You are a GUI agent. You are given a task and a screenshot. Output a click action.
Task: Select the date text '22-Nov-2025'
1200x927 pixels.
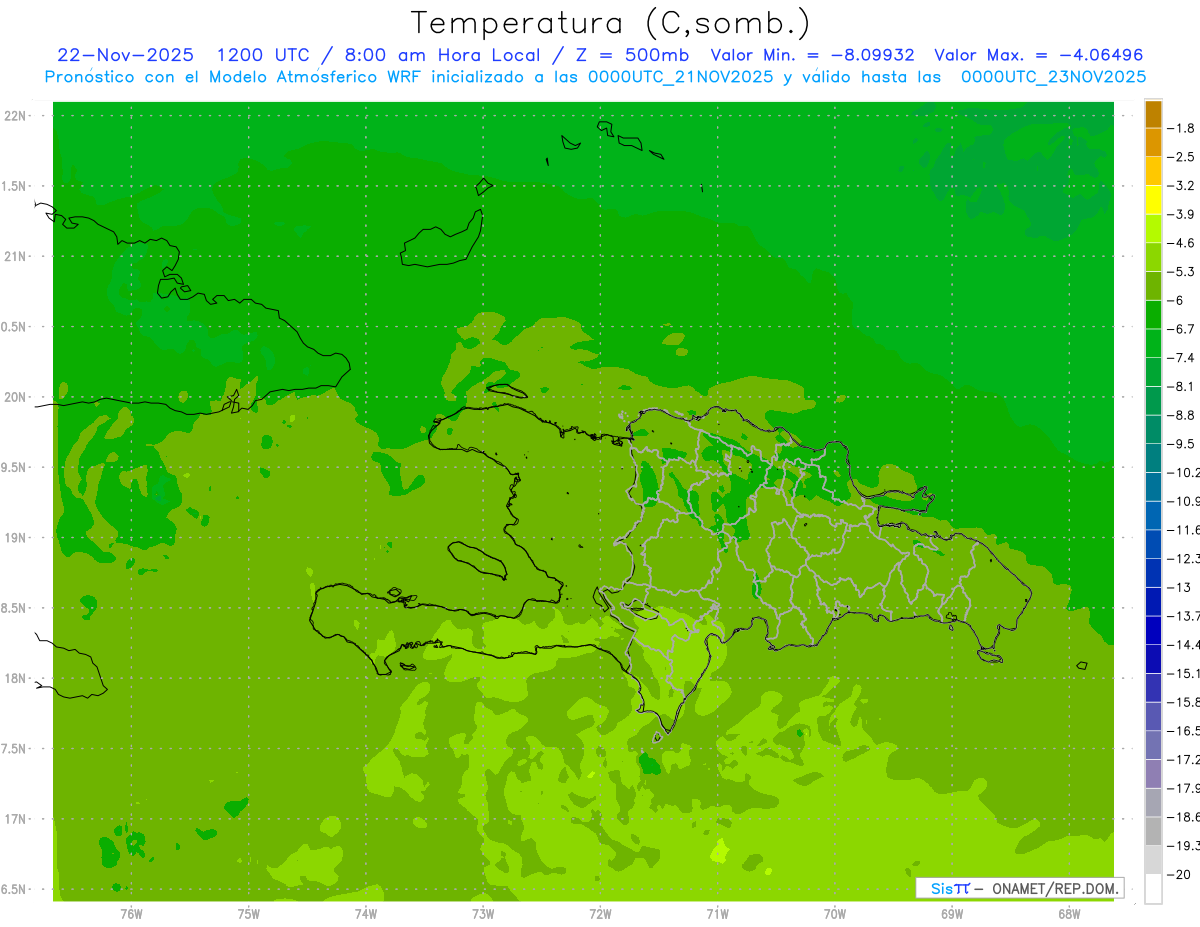[x=125, y=55]
